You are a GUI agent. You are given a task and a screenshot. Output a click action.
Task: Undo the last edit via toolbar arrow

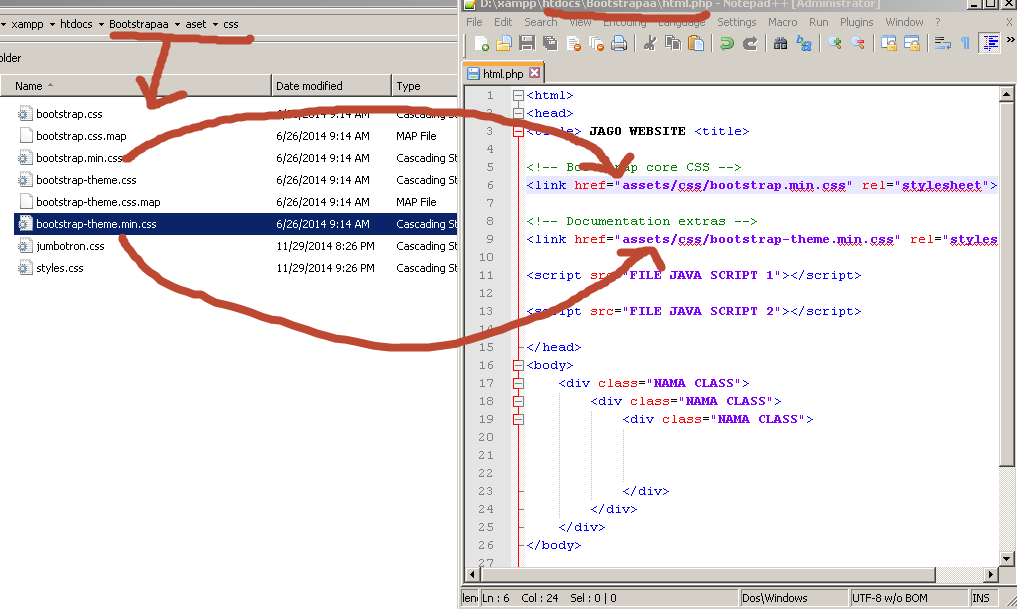point(726,43)
